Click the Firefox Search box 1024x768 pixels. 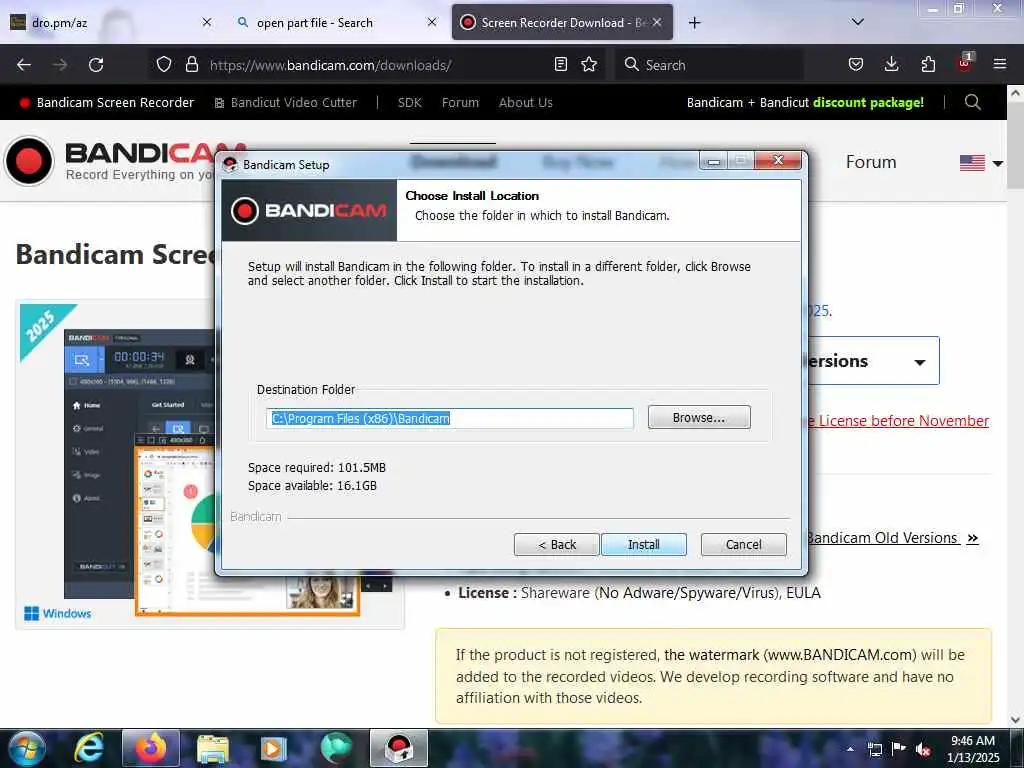[x=709, y=65]
